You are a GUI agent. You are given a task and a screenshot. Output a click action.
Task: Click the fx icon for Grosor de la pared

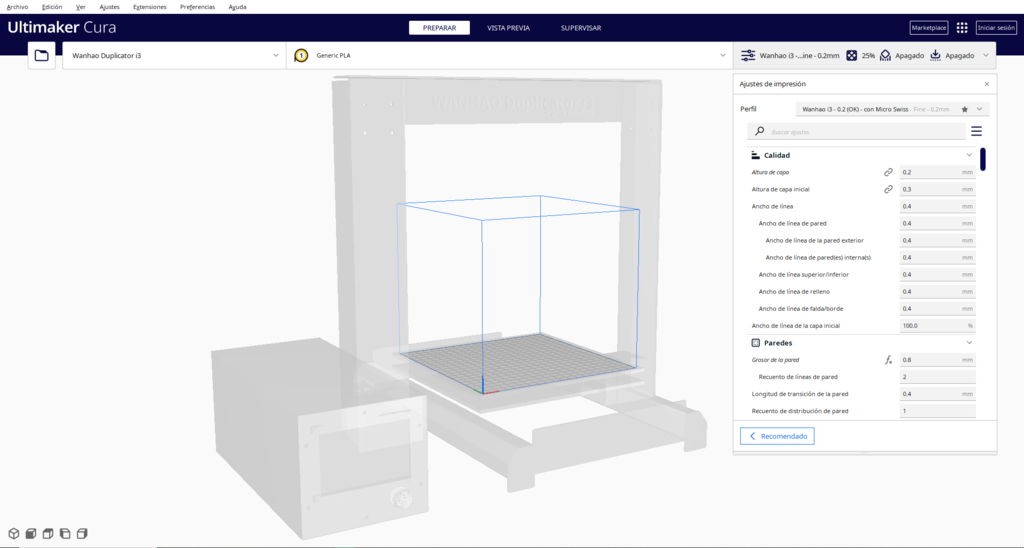pos(888,360)
